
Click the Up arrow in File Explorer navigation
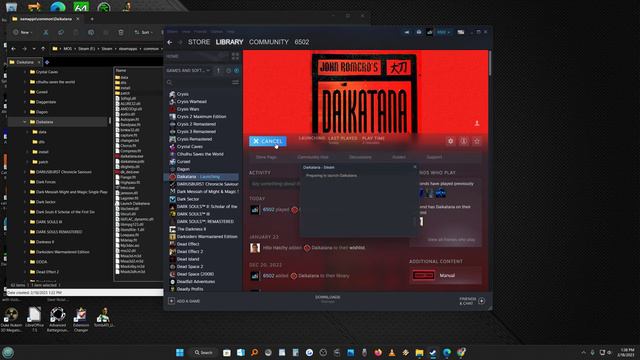click(43, 49)
